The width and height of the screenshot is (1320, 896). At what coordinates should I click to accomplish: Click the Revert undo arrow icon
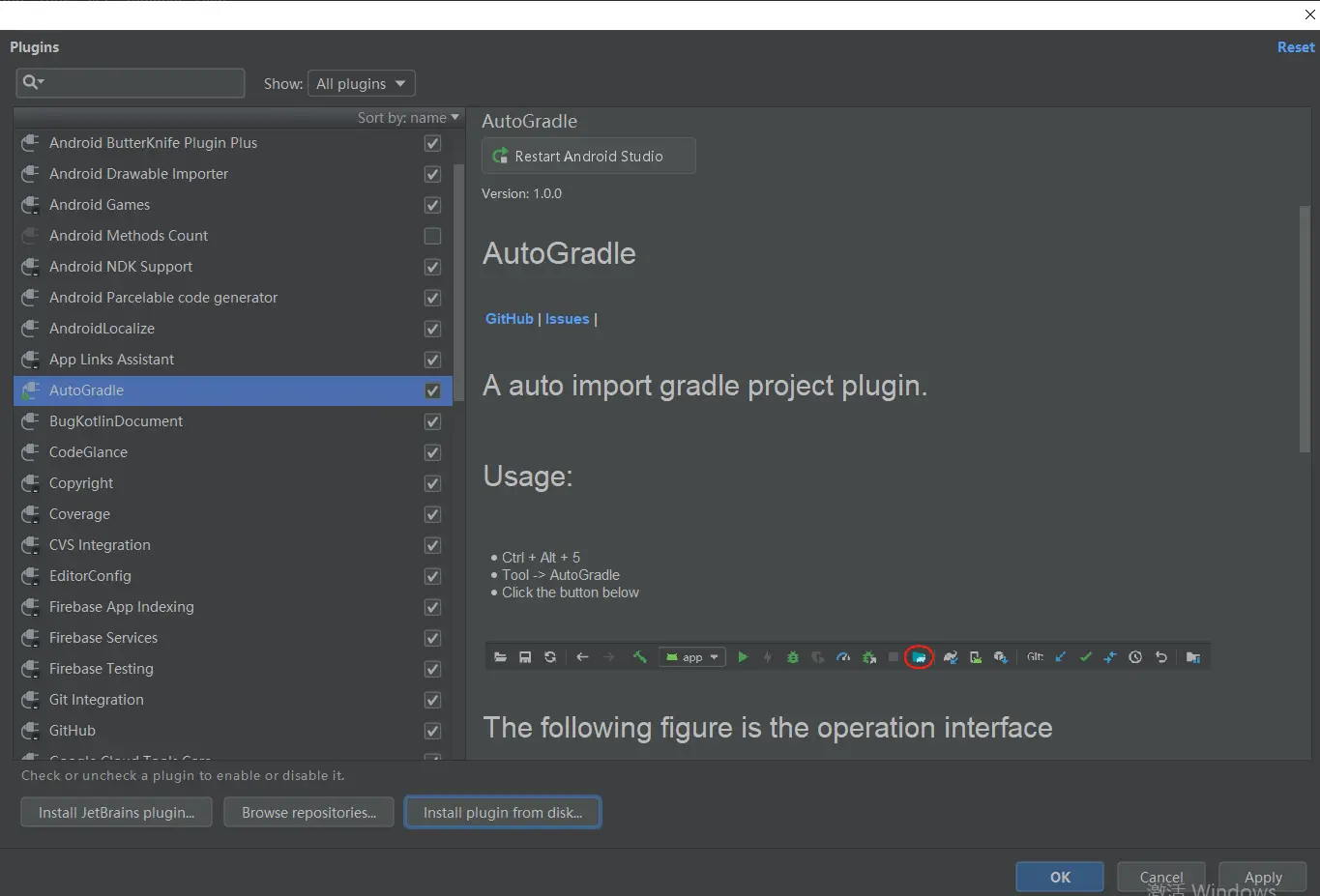(1161, 657)
